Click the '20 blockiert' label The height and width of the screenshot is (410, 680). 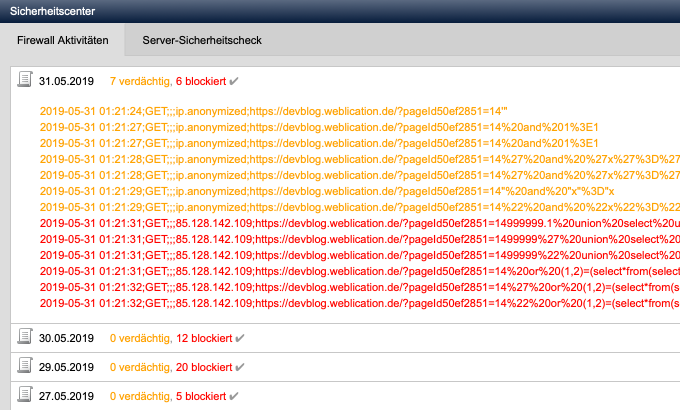[204, 367]
